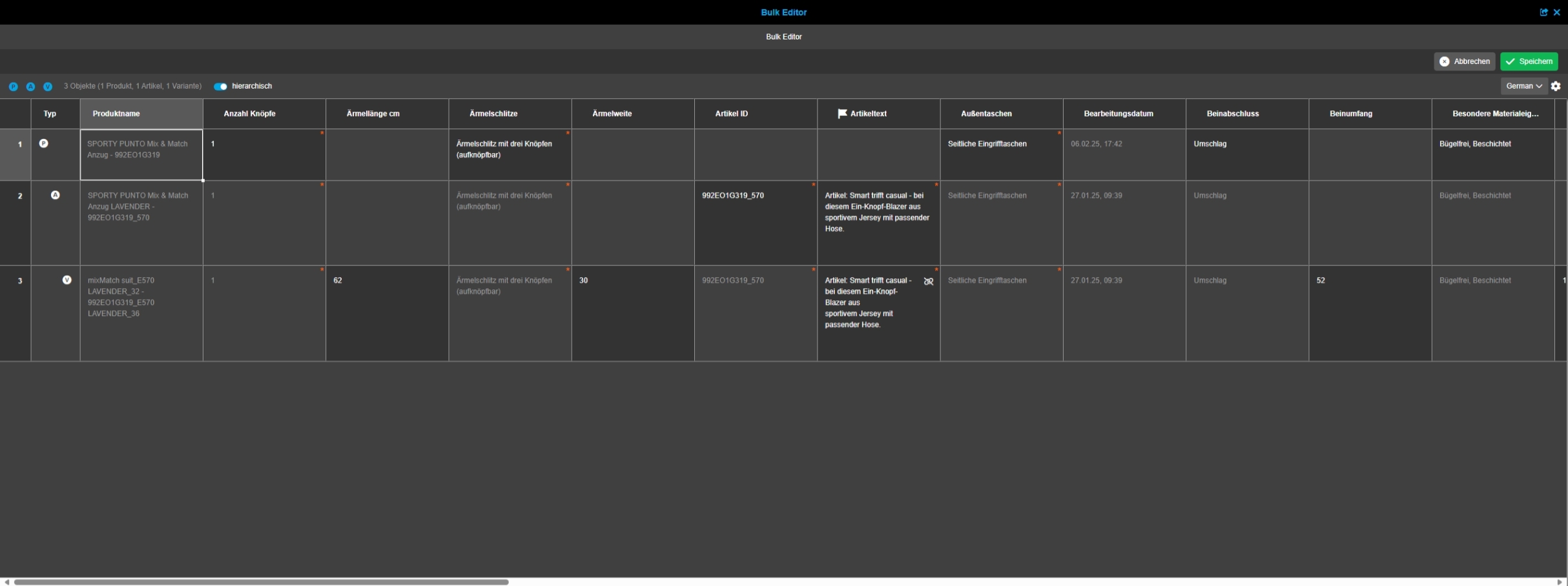Click the P type icon in row 1
Screen dimensions: 1568x586
44,143
